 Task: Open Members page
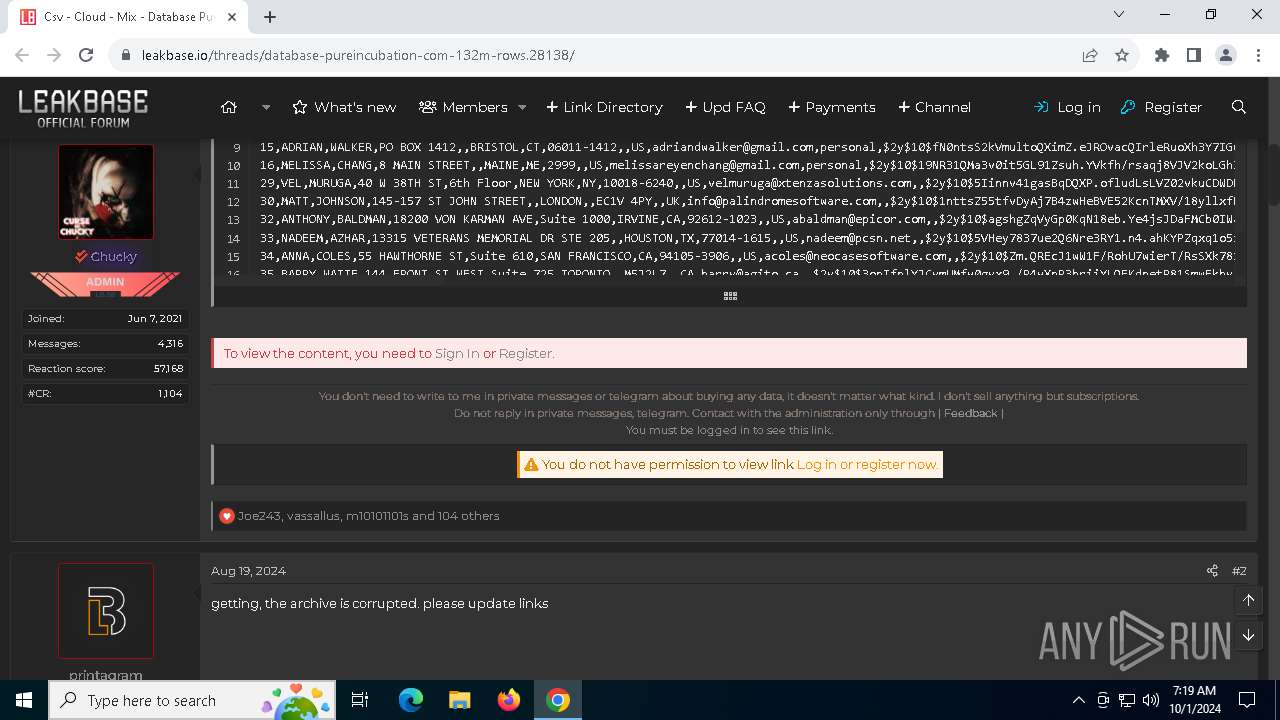click(463, 107)
